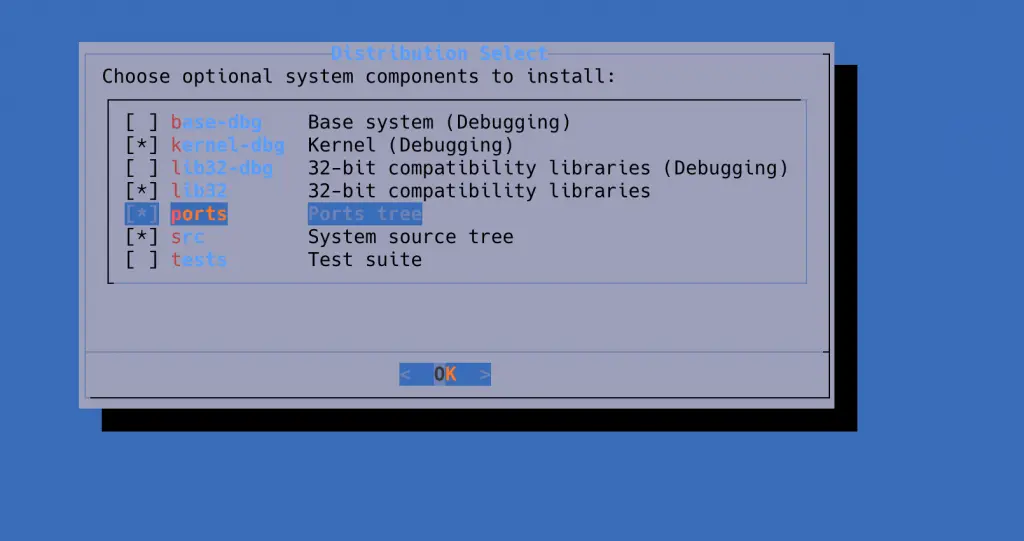This screenshot has width=1024, height=541.
Task: Select the base-dbg component name
Action: pos(216,122)
